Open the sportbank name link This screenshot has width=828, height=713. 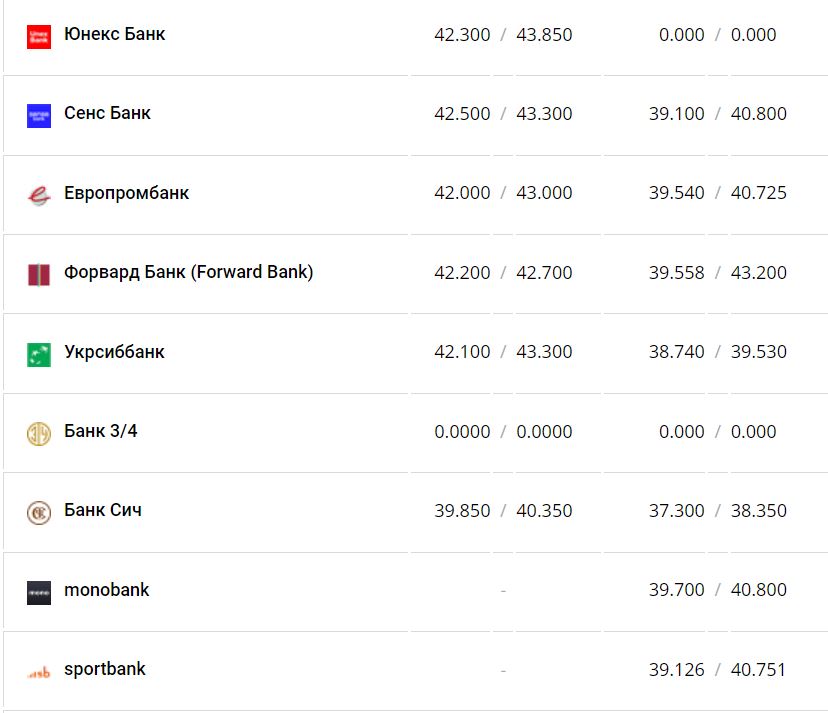coord(104,669)
